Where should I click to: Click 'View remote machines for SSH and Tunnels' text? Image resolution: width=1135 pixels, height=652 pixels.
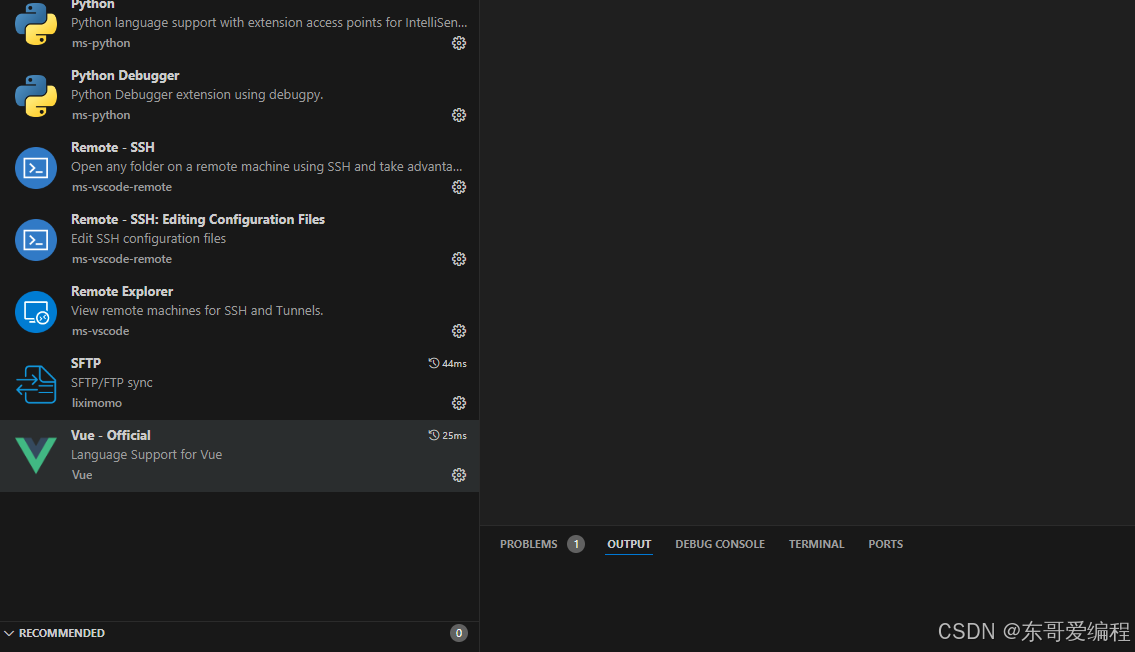point(197,310)
